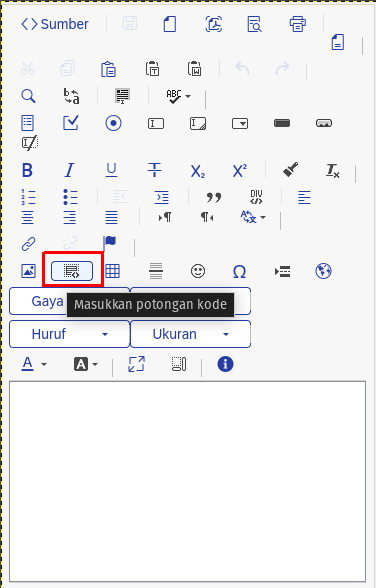The height and width of the screenshot is (588, 376).
Task: Insert an image button
Action: pyautogui.click(x=324, y=123)
